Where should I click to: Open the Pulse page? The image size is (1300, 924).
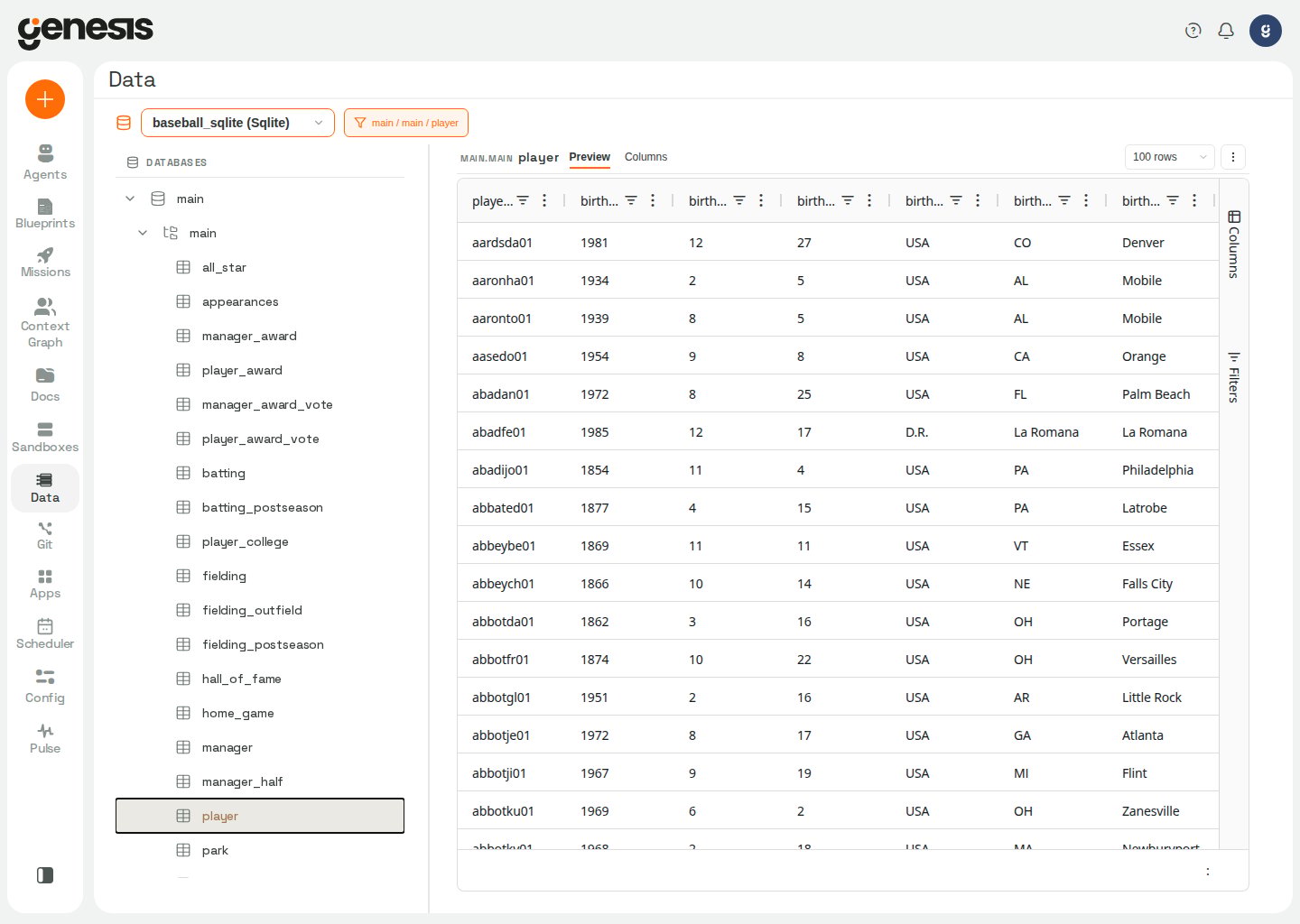(x=45, y=737)
